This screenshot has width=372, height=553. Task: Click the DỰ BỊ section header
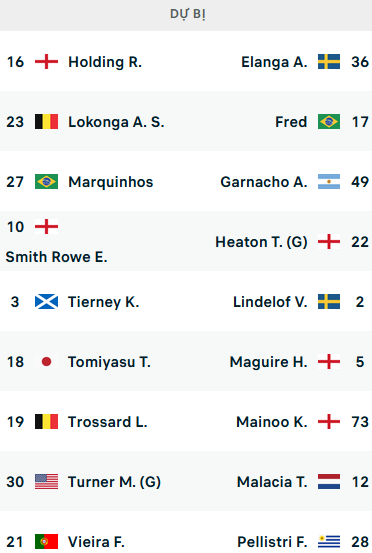[x=188, y=14]
